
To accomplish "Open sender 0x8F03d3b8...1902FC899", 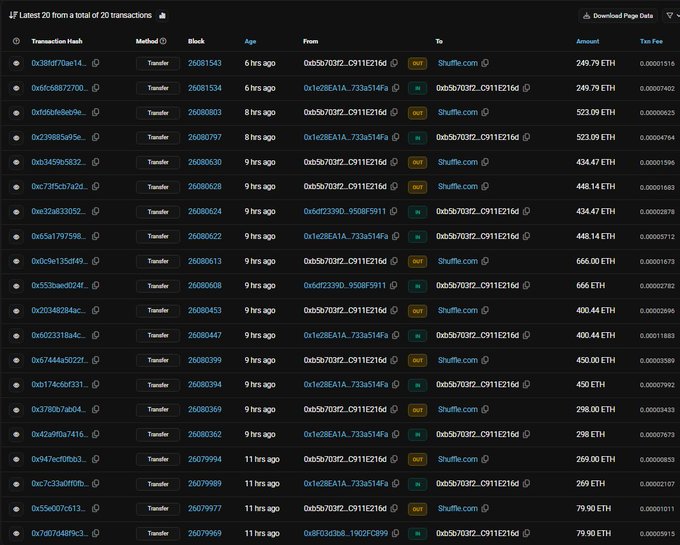I will click(346, 533).
